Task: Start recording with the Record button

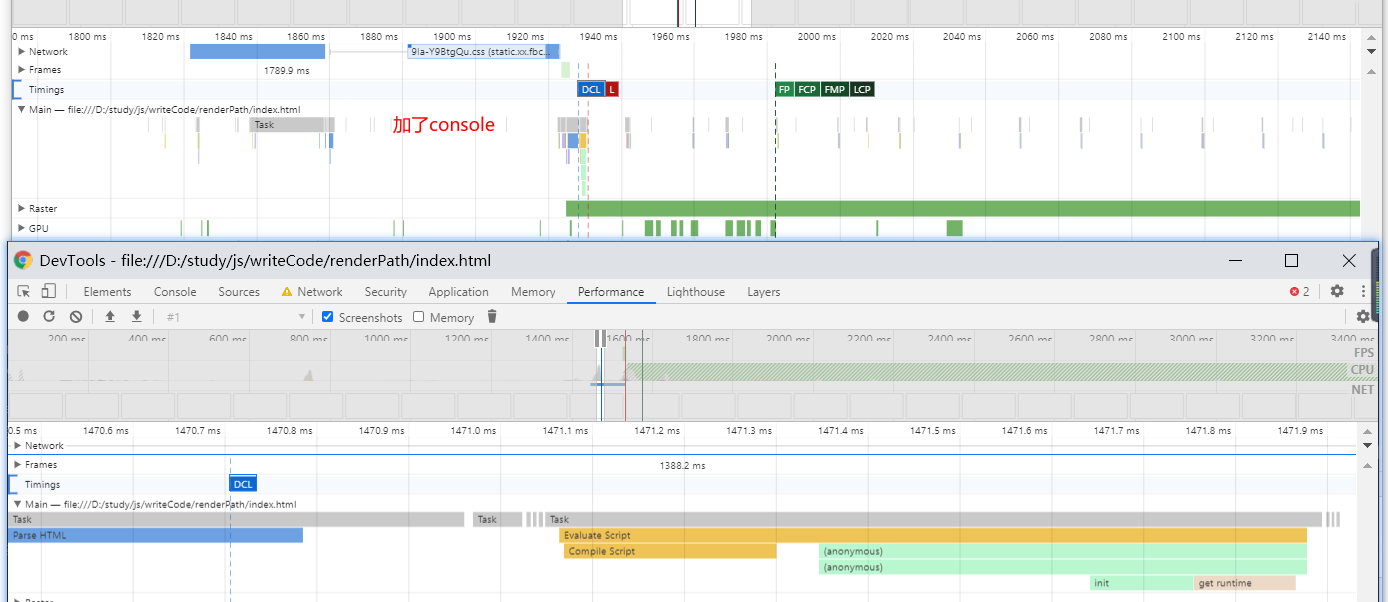Action: (x=23, y=317)
